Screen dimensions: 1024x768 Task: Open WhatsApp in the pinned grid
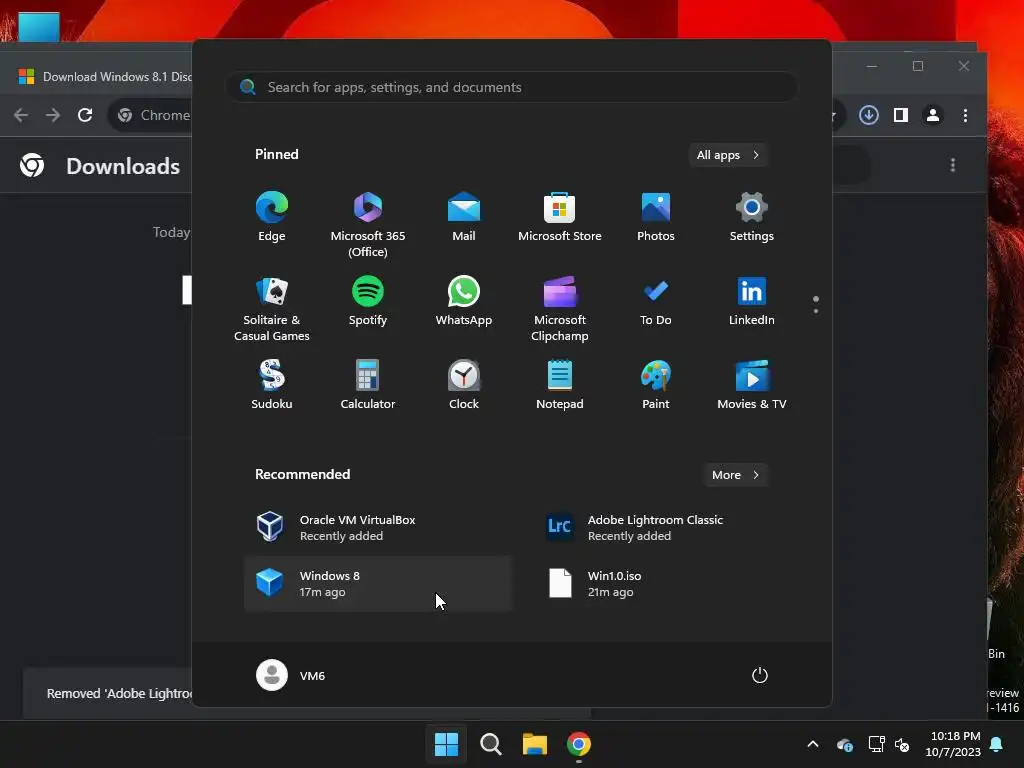point(464,301)
